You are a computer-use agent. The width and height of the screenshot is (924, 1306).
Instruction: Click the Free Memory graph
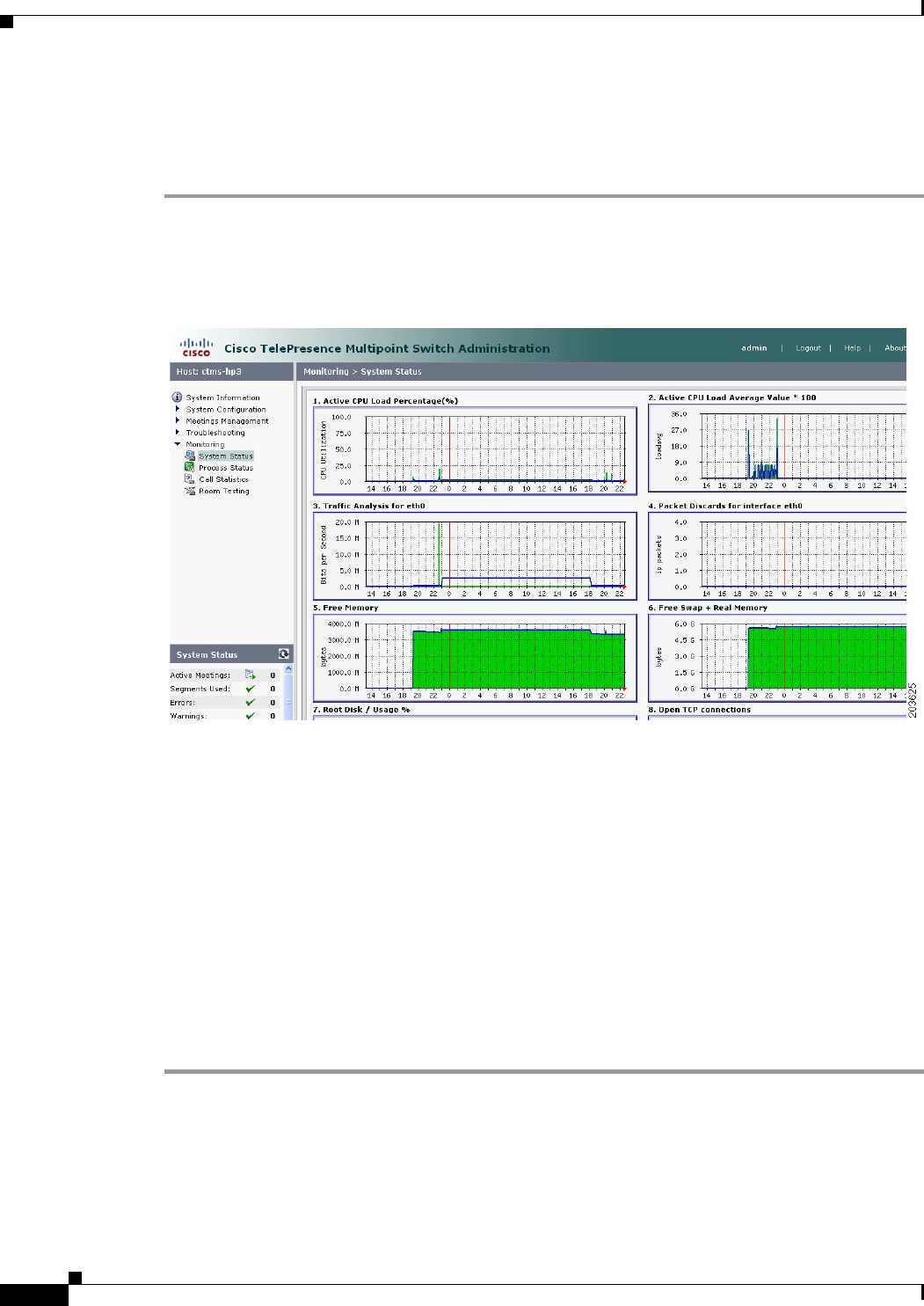click(x=475, y=658)
